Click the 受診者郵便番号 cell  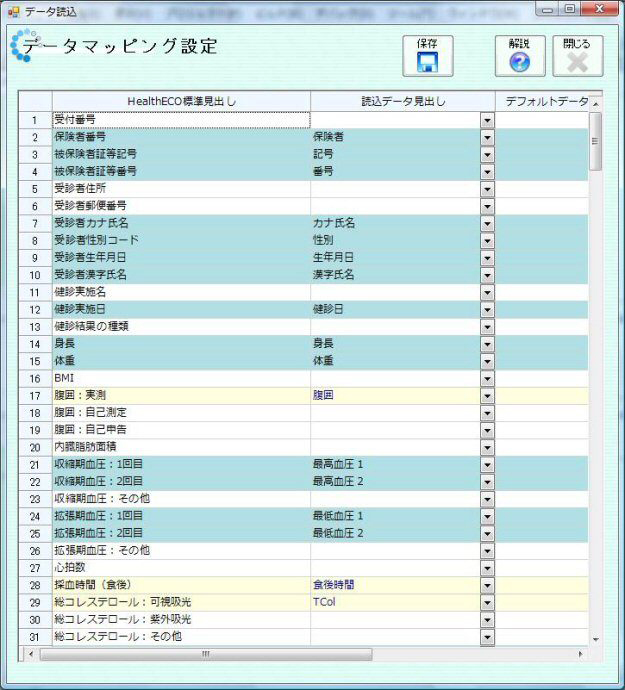point(181,206)
